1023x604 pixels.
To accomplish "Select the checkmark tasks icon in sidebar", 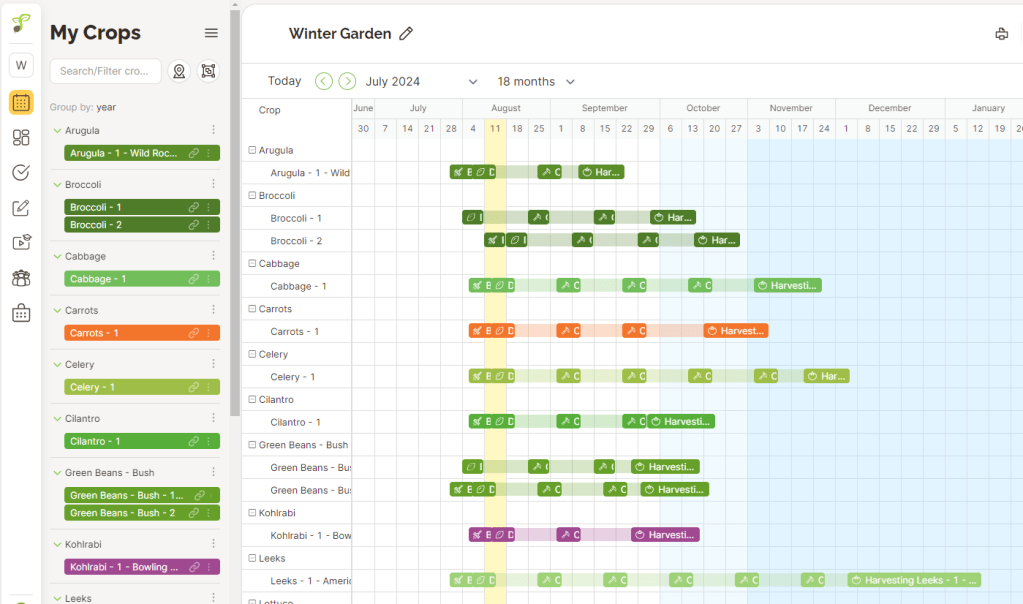I will click(x=20, y=172).
